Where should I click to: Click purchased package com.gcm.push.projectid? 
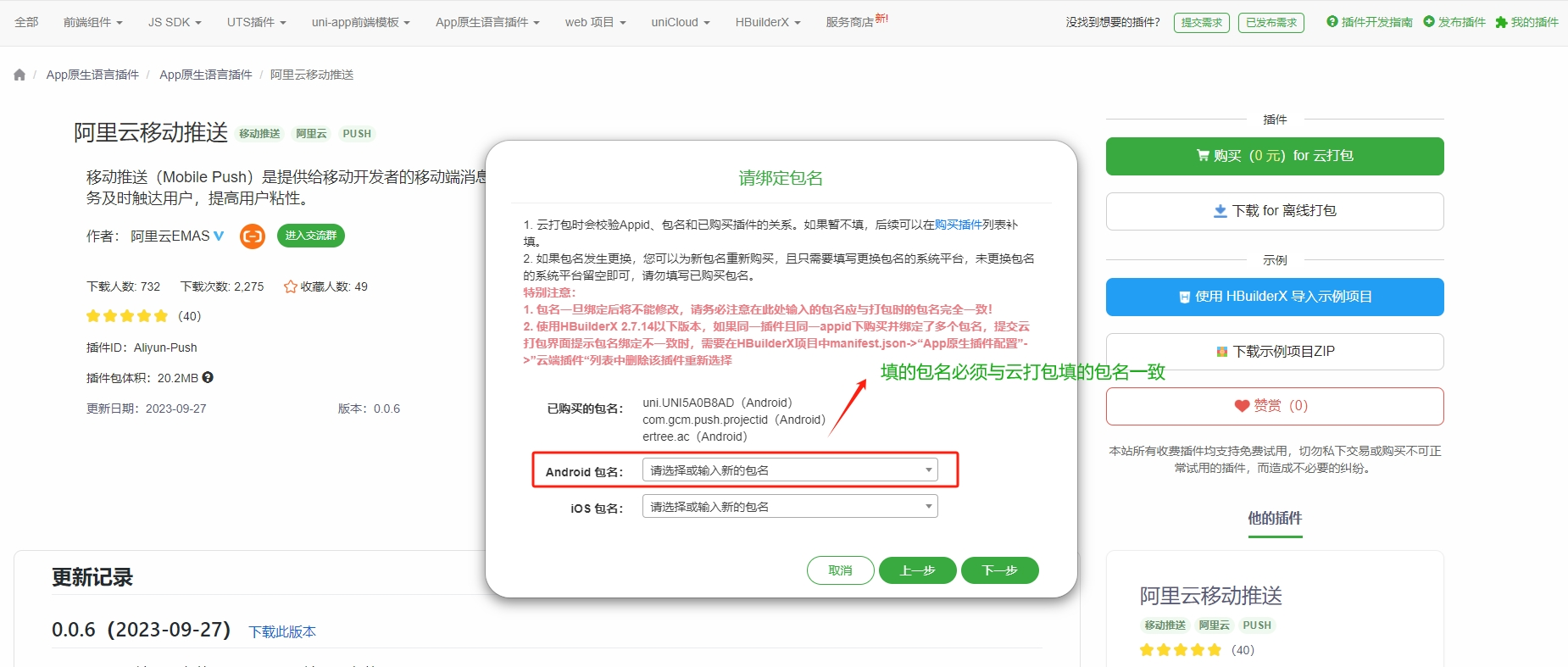(733, 420)
